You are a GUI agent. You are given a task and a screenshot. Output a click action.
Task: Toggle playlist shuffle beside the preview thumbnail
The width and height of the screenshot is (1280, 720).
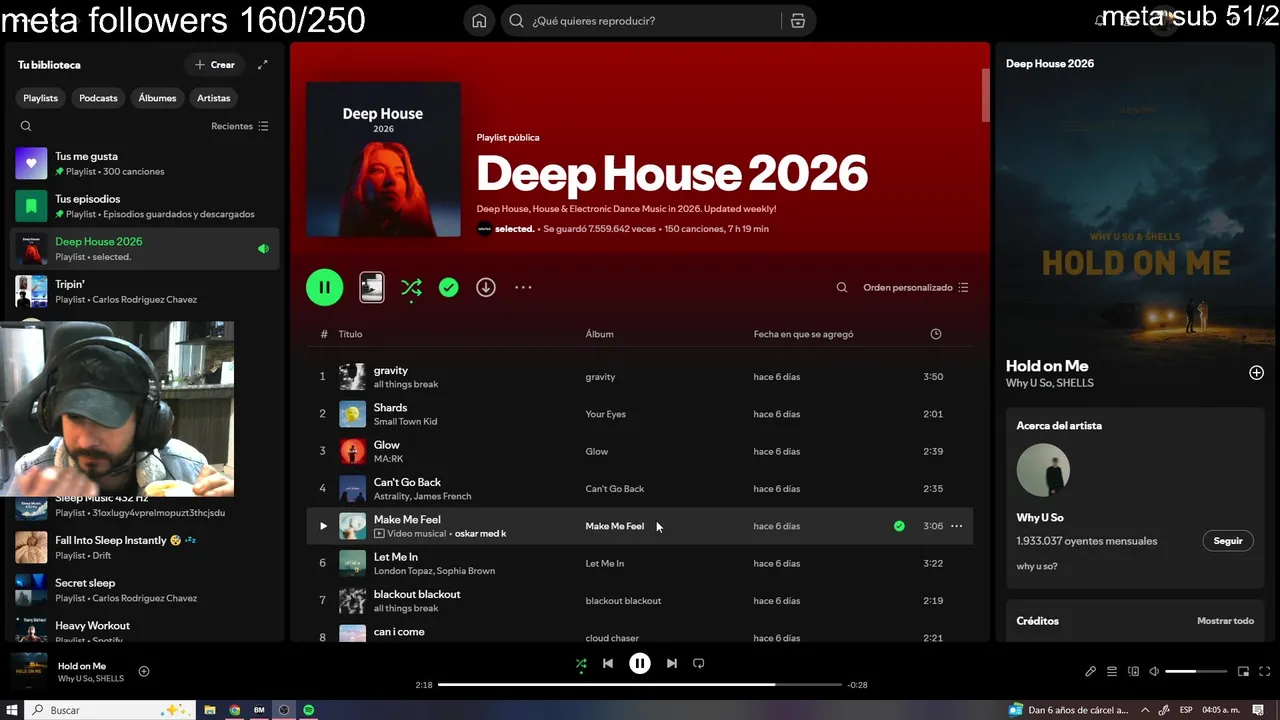pos(411,287)
